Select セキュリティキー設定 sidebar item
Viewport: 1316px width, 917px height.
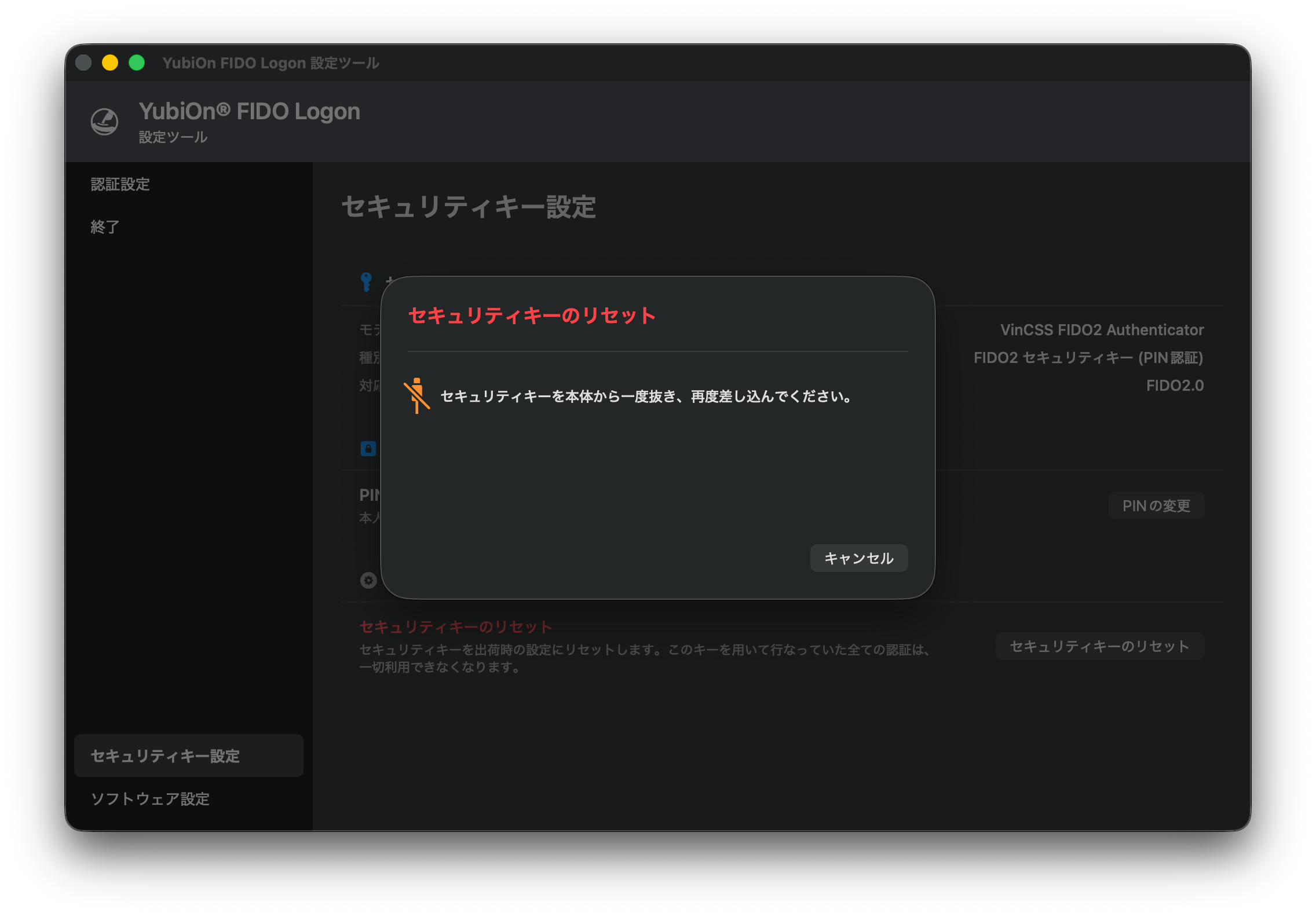point(189,755)
